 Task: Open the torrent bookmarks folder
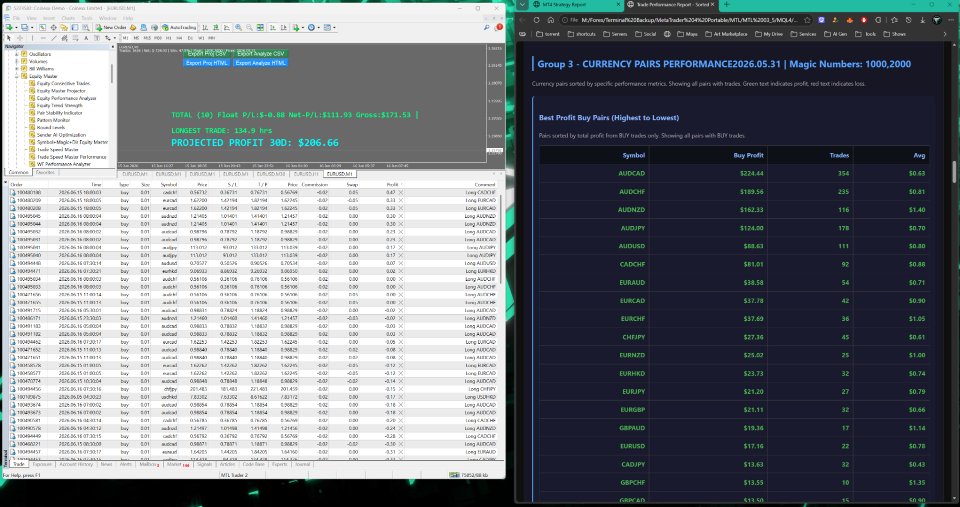click(547, 34)
